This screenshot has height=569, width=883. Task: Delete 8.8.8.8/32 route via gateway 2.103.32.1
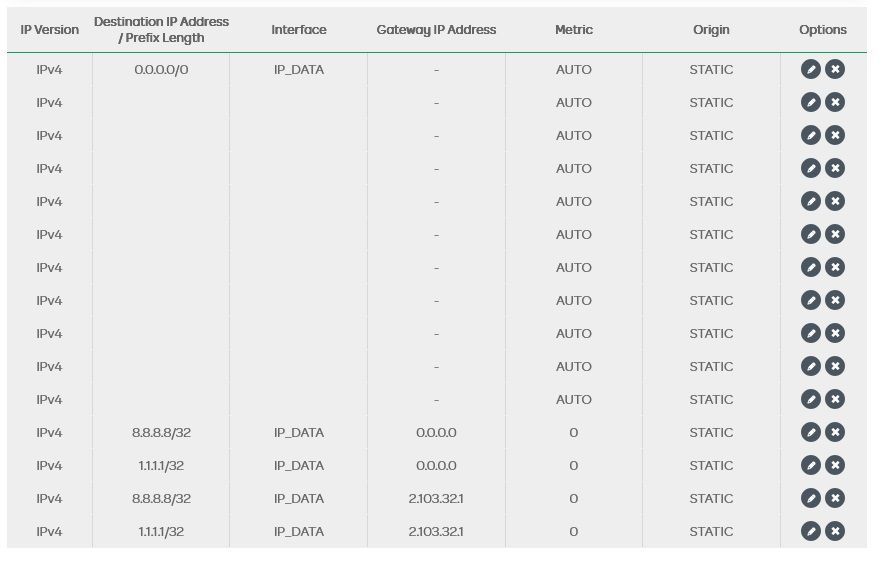(835, 498)
